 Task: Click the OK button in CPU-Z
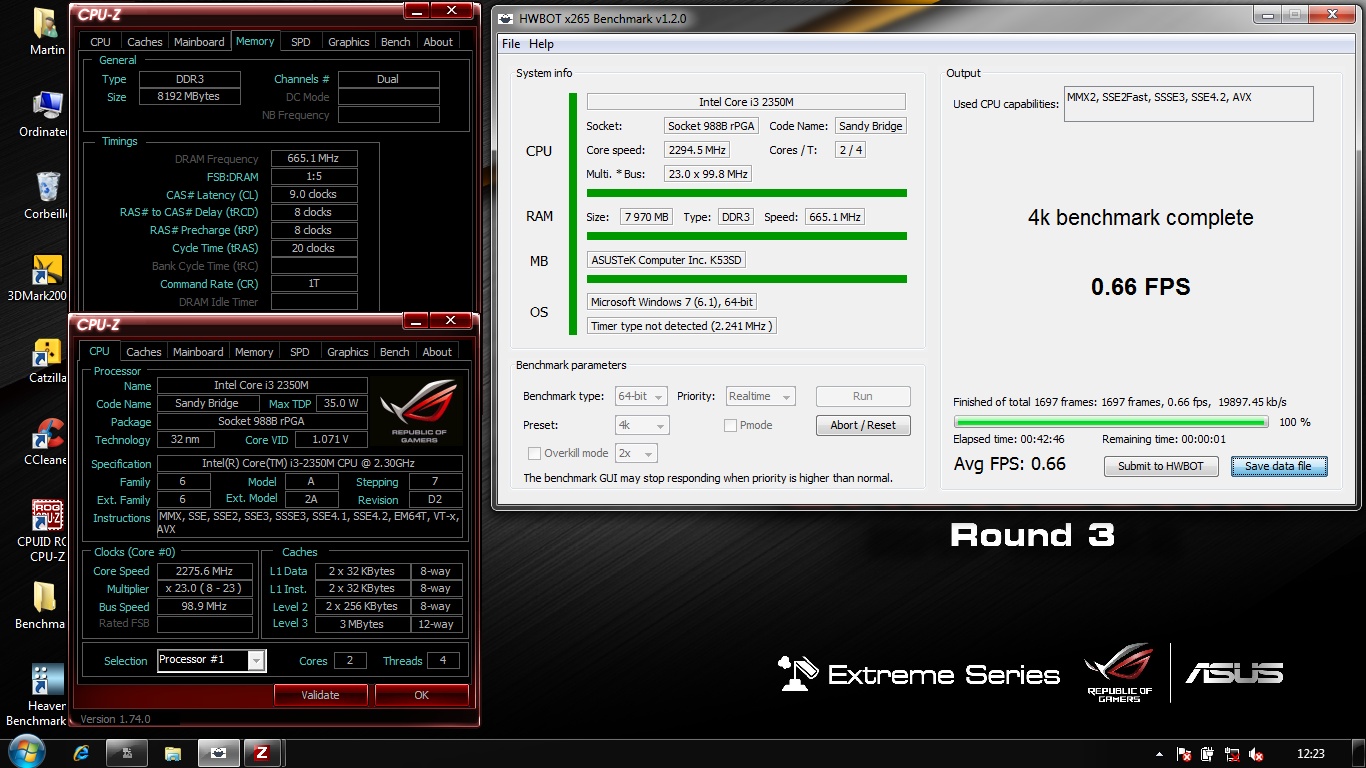421,695
